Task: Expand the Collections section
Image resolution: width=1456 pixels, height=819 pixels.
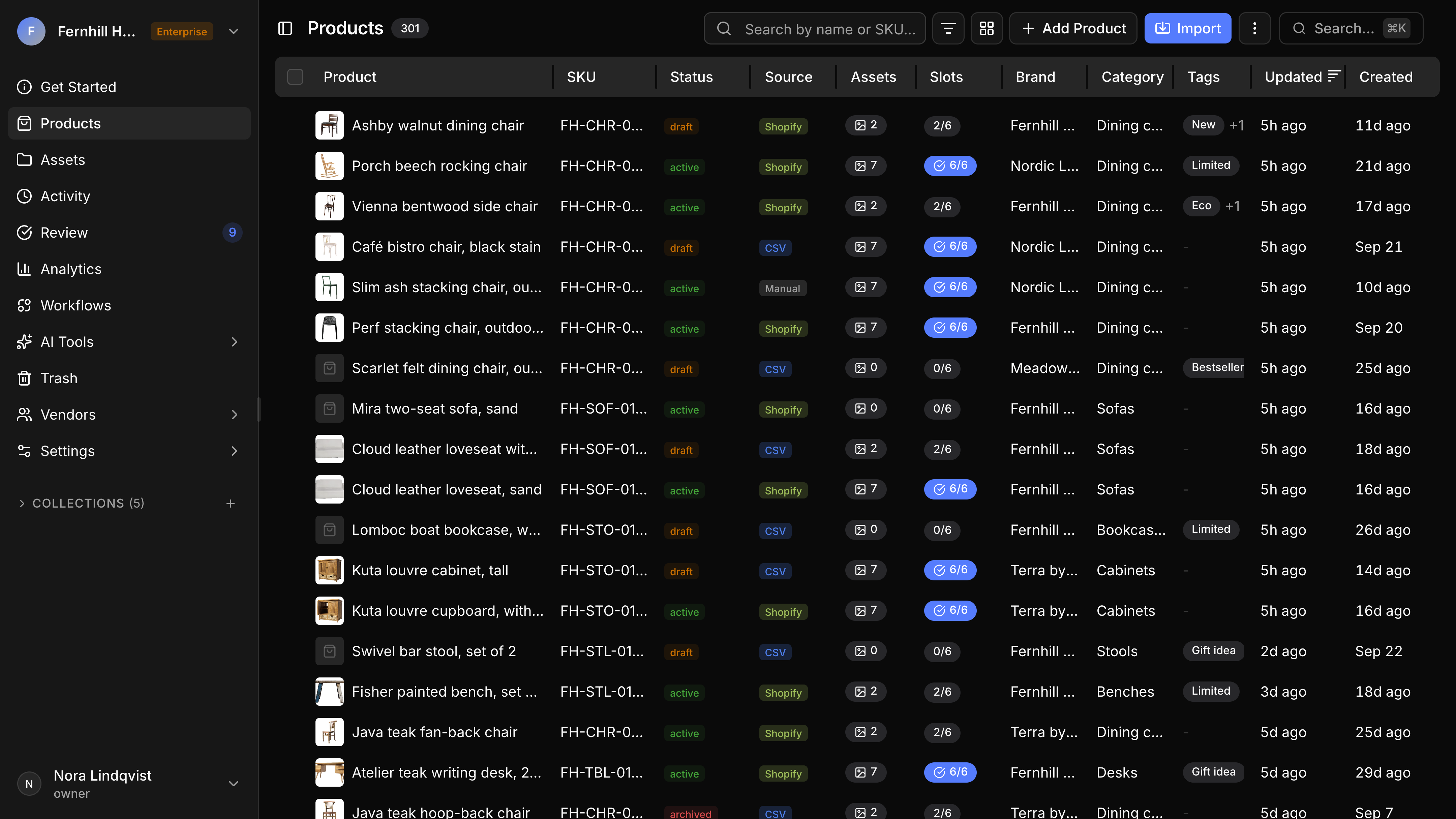Action: (x=22, y=504)
